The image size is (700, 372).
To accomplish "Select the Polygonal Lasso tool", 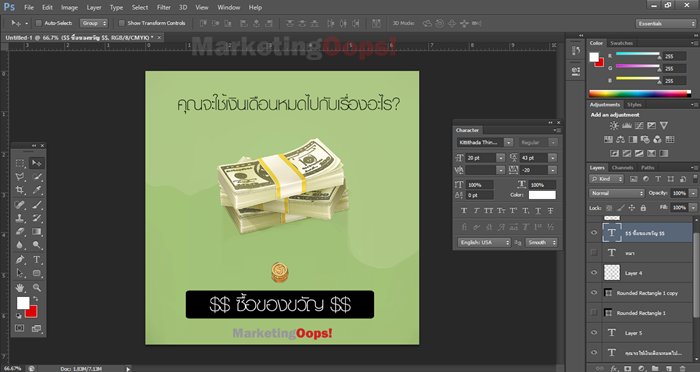I will 20,177.
